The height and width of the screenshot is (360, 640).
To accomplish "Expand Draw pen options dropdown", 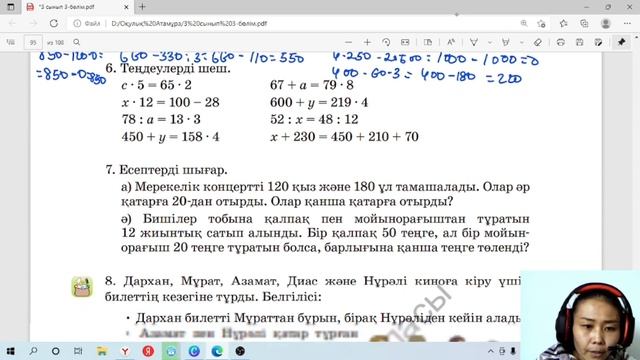I will 489,42.
